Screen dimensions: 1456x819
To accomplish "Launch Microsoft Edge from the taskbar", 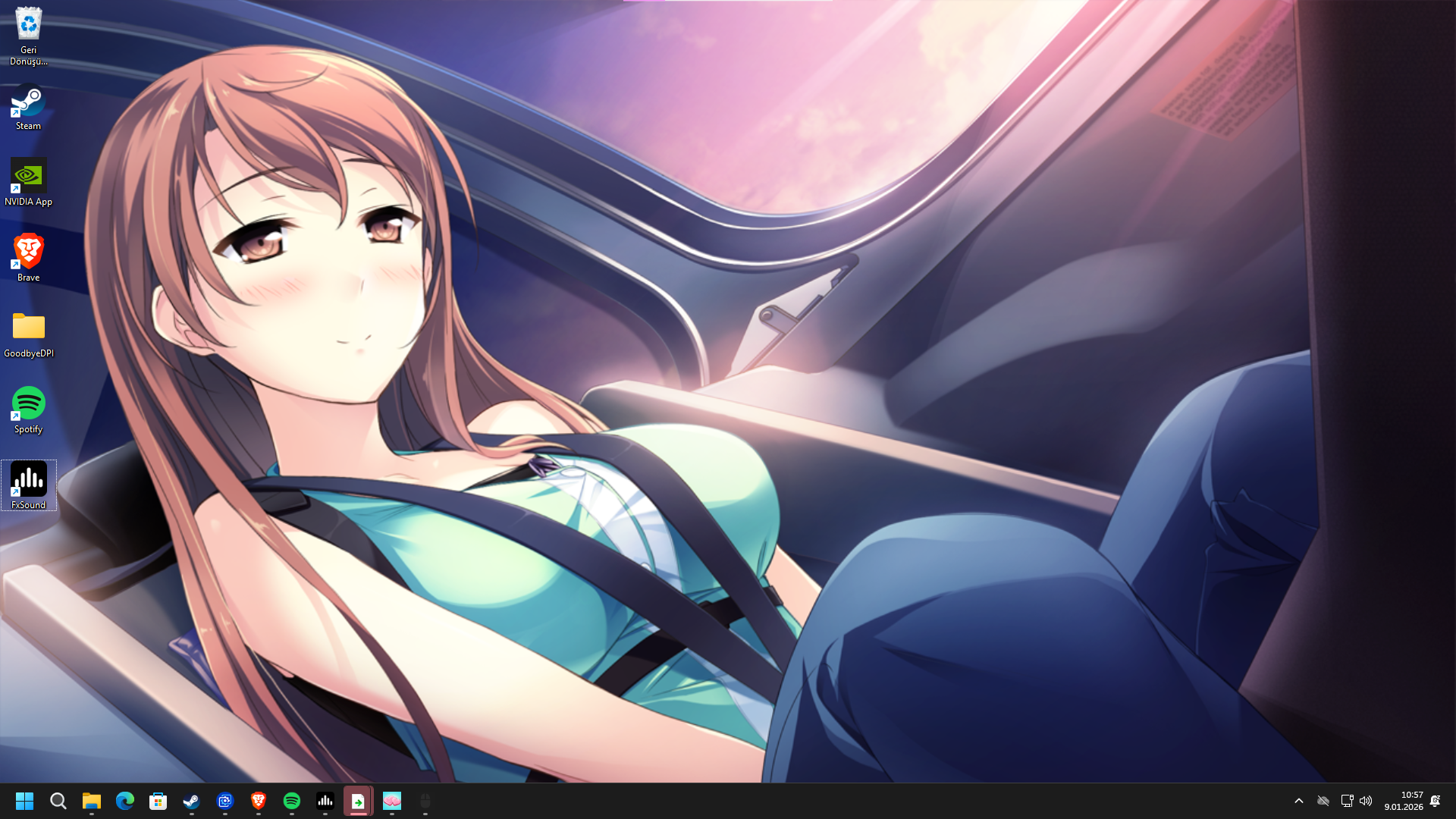I will click(125, 801).
